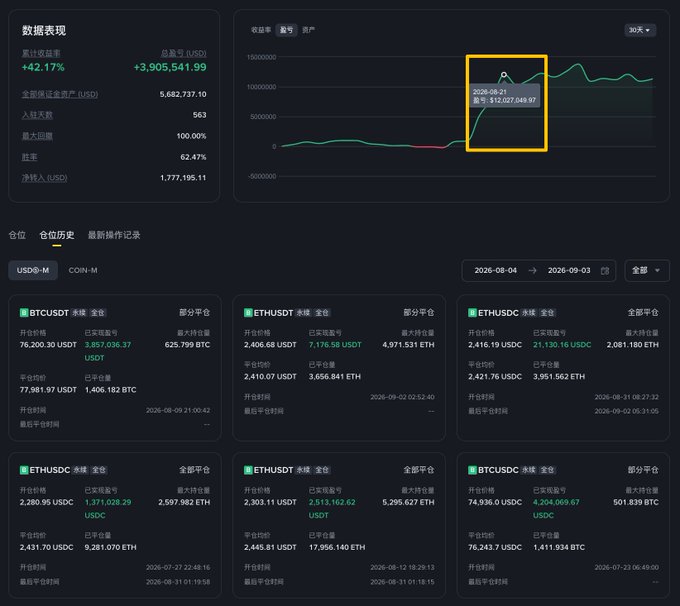The image size is (680, 606).
Task: Click the max position 625.799 BTC
Action: pos(187,345)
